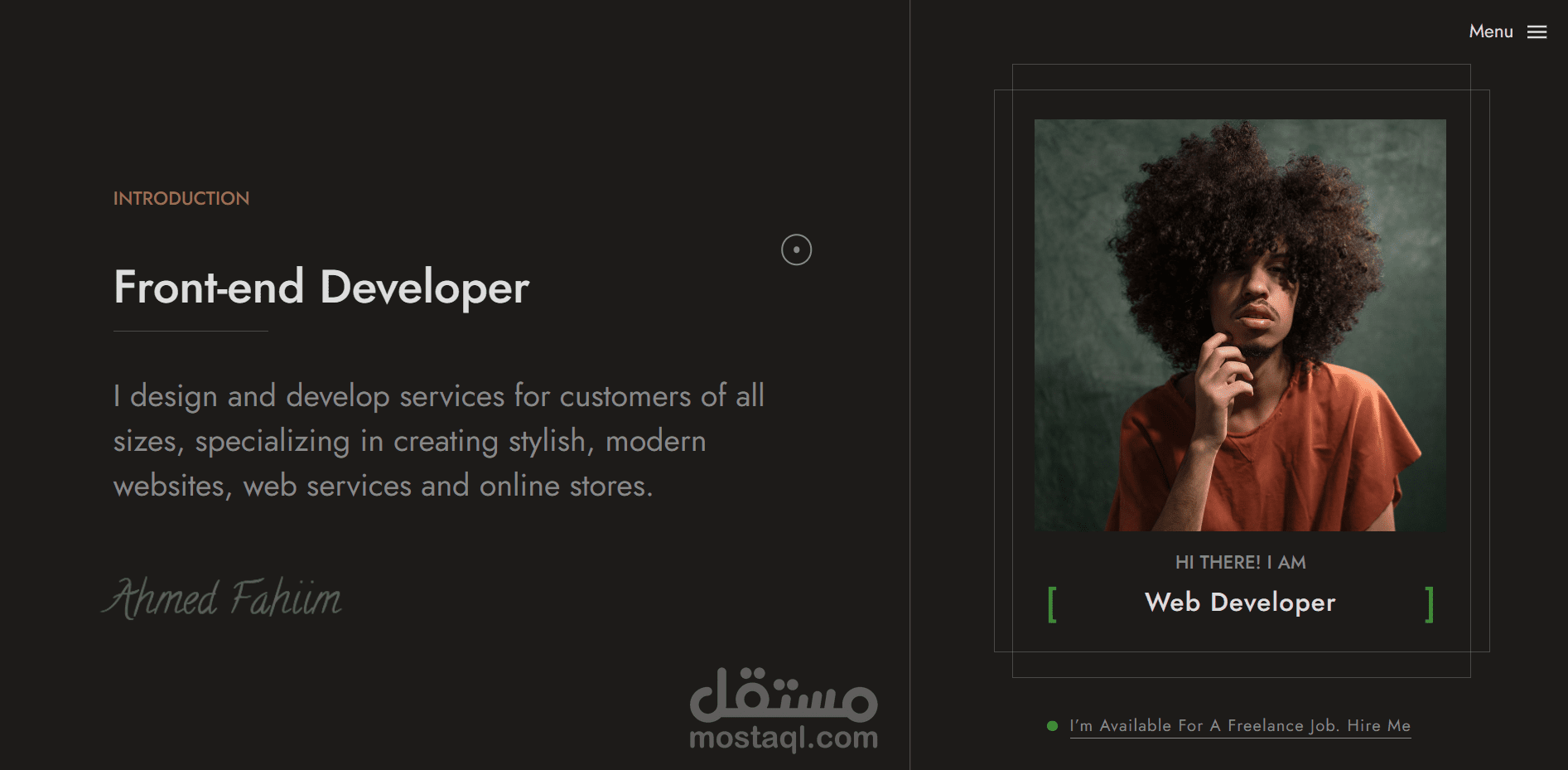Click the mostaql.com watermark logo
The width and height of the screenshot is (1568, 770).
(x=784, y=709)
